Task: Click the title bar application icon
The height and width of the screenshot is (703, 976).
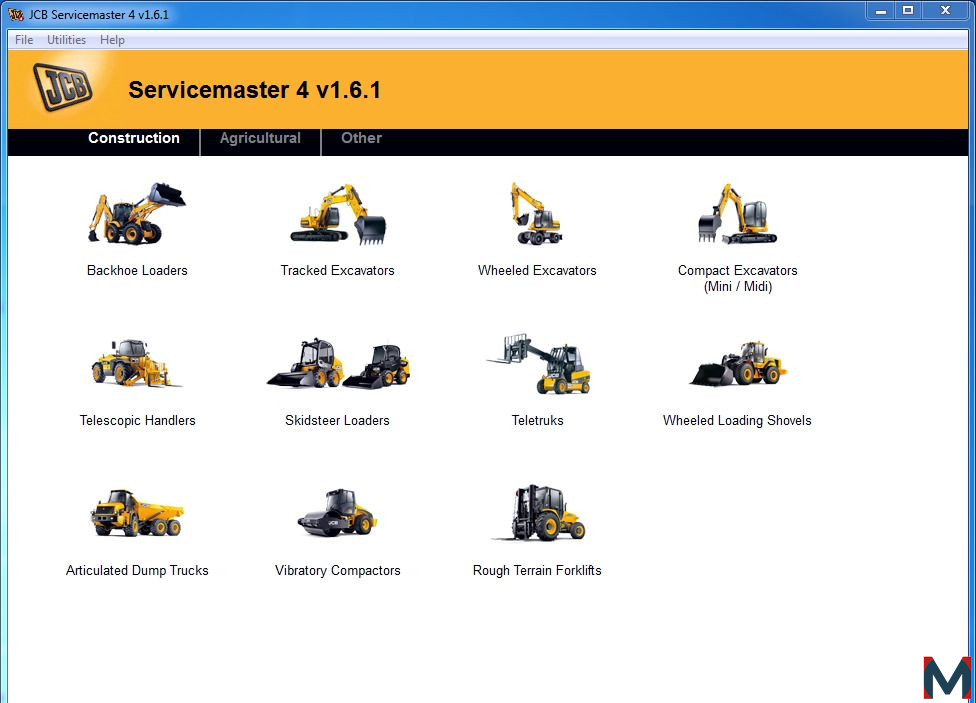Action: (x=16, y=14)
